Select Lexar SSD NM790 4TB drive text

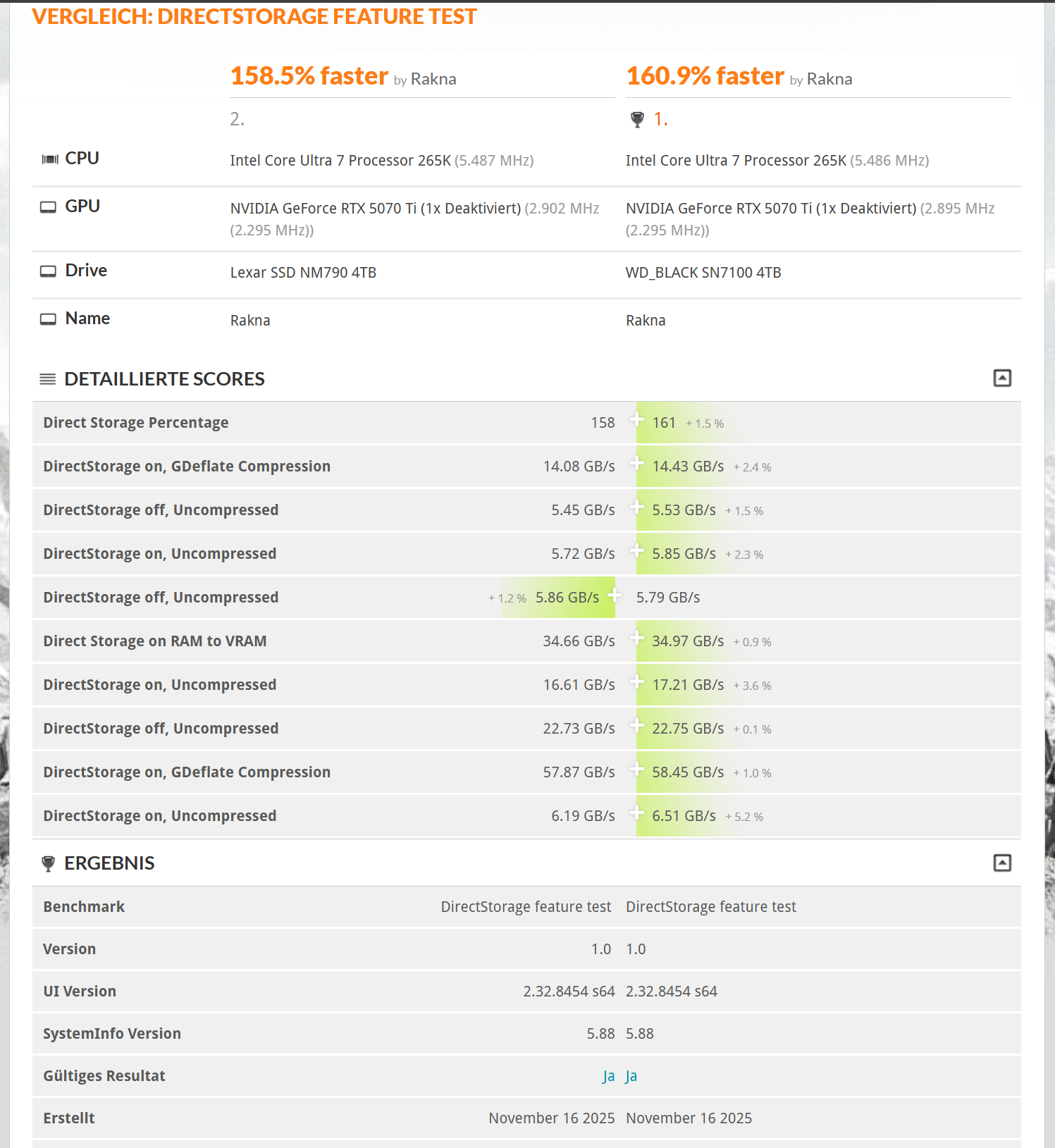coord(303,273)
